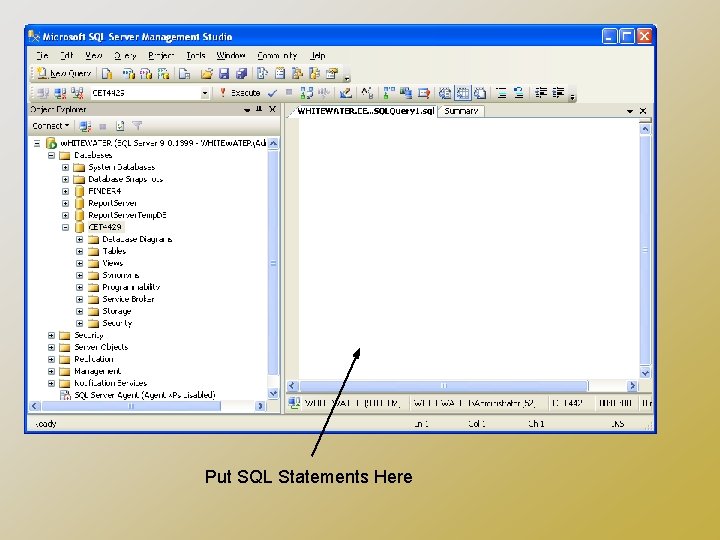This screenshot has height=540, width=720.
Task: Click the Properties Window toolbar icon
Action: [332, 73]
